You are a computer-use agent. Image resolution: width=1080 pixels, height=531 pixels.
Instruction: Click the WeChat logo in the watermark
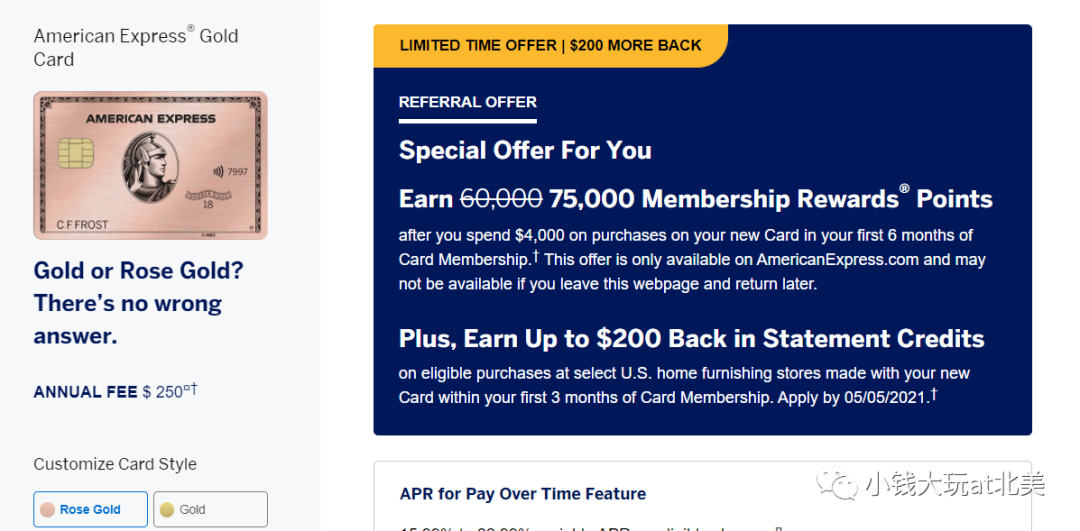[838, 482]
